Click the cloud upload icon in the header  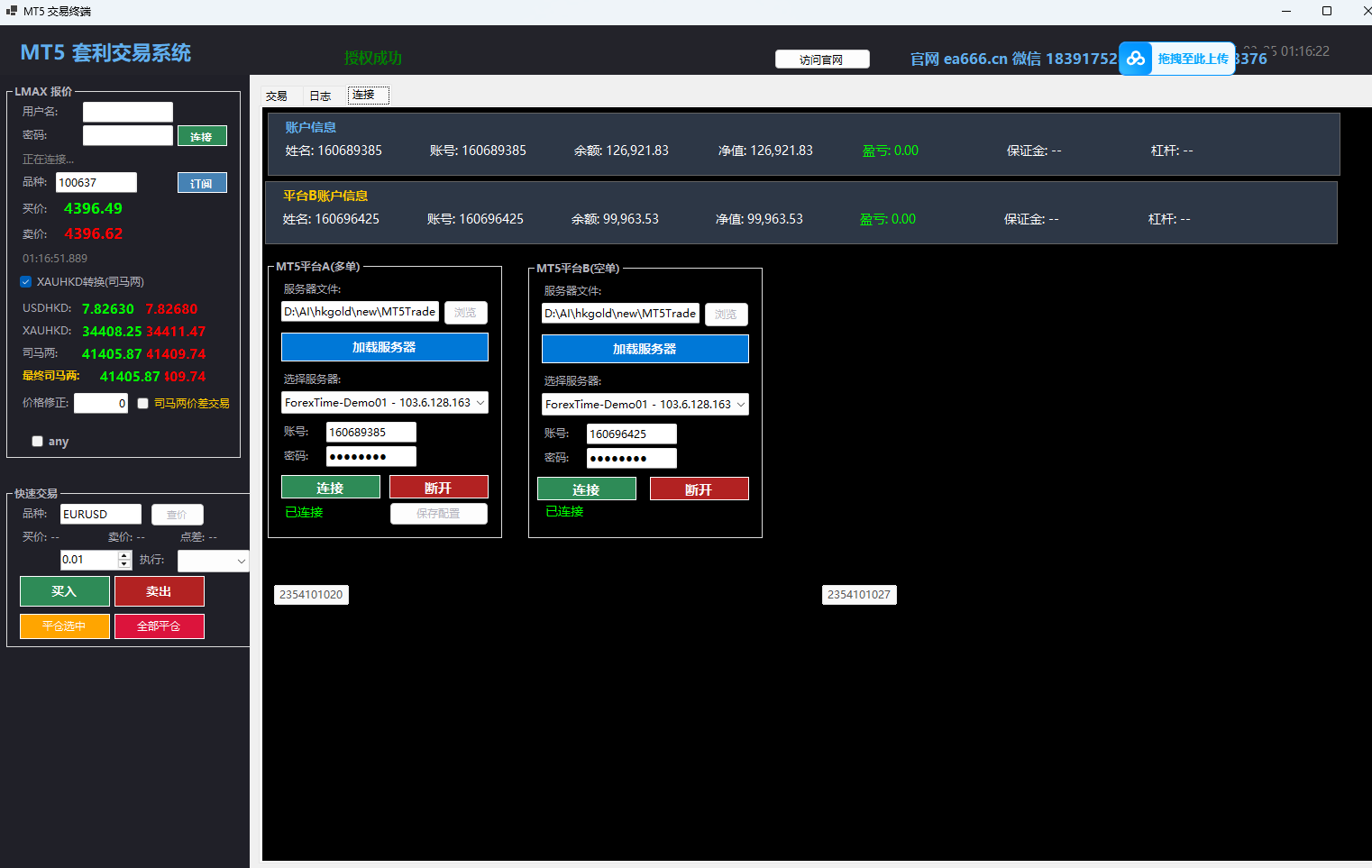tap(1136, 59)
